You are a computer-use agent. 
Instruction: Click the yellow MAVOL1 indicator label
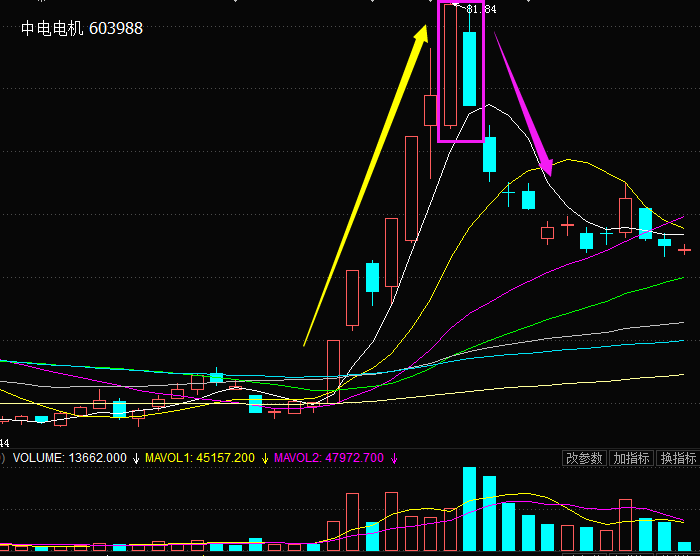(199, 458)
